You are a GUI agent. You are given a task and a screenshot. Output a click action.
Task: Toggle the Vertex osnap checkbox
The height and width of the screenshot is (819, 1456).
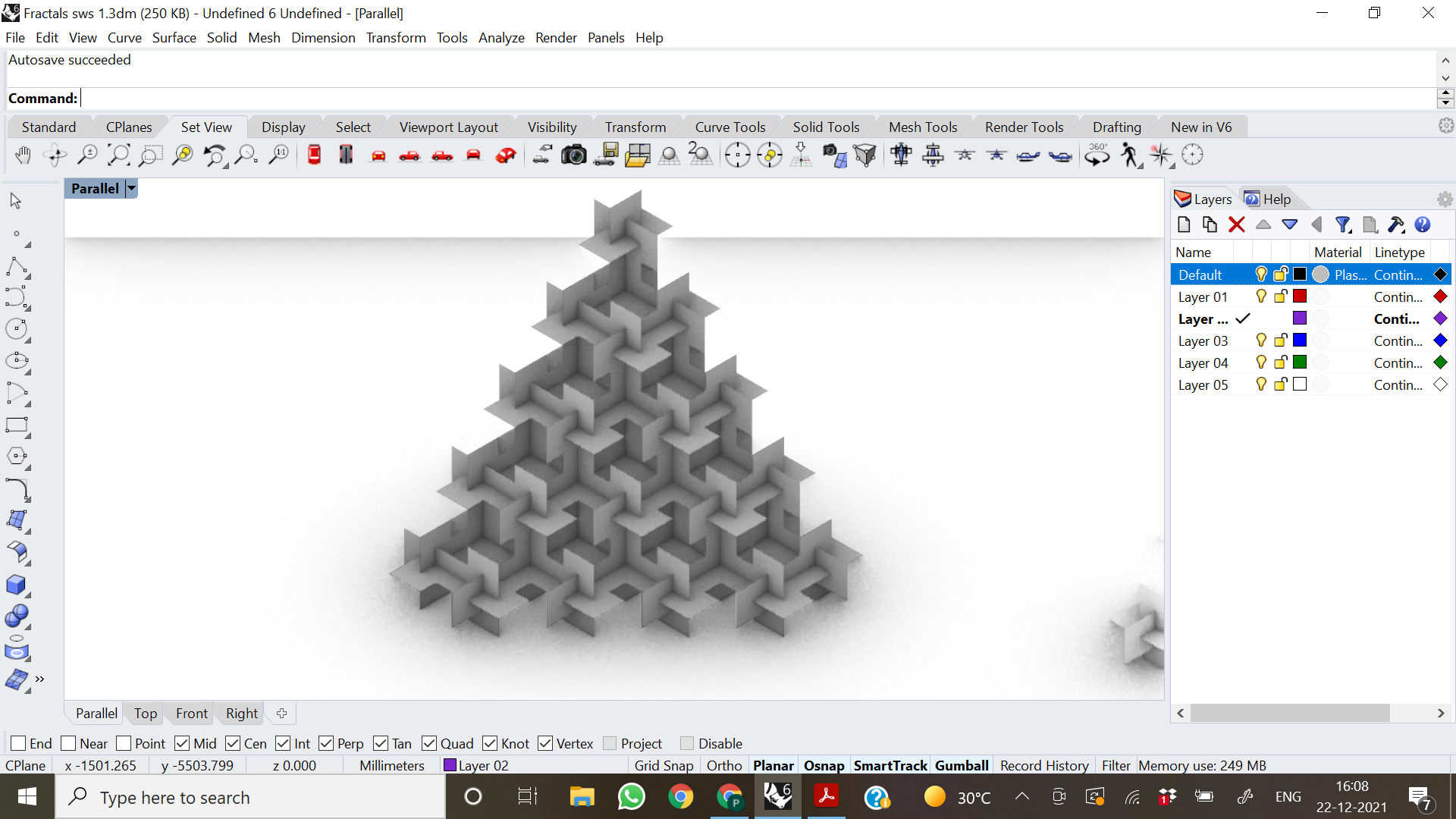coord(545,743)
